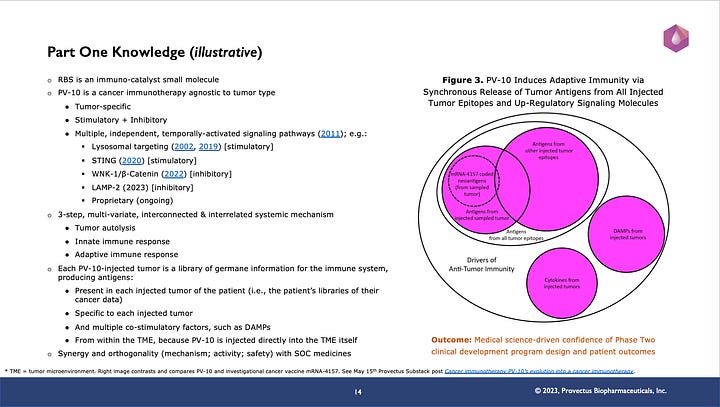Screen dimensions: 720x407
Task: Click the slide page number 14
Action: [x=358, y=392]
